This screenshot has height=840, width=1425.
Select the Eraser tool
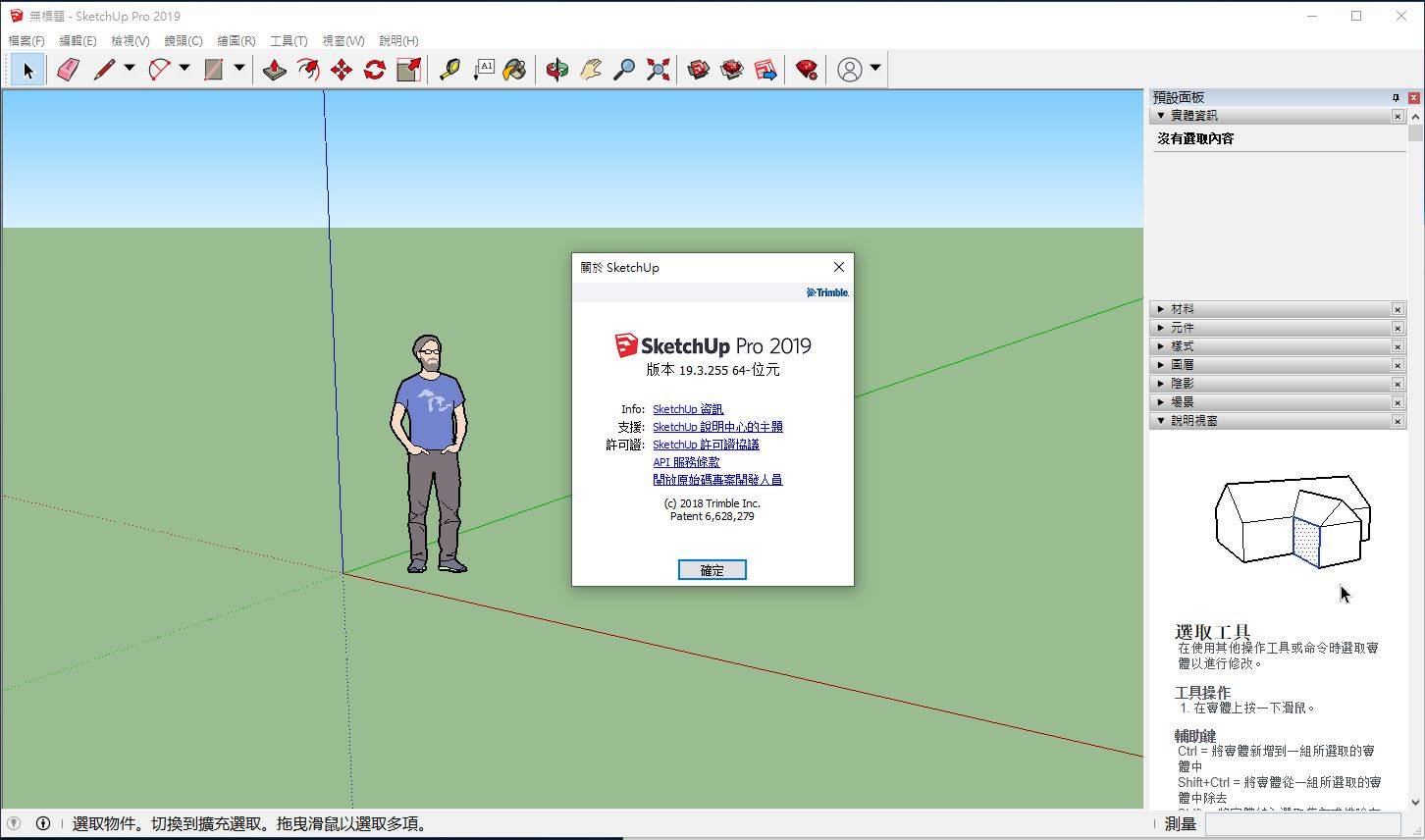[x=67, y=70]
